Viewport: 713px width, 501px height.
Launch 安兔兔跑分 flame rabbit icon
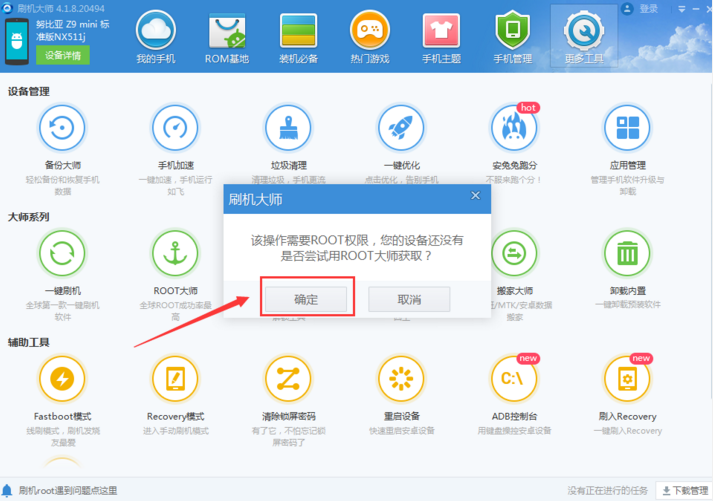click(514, 128)
